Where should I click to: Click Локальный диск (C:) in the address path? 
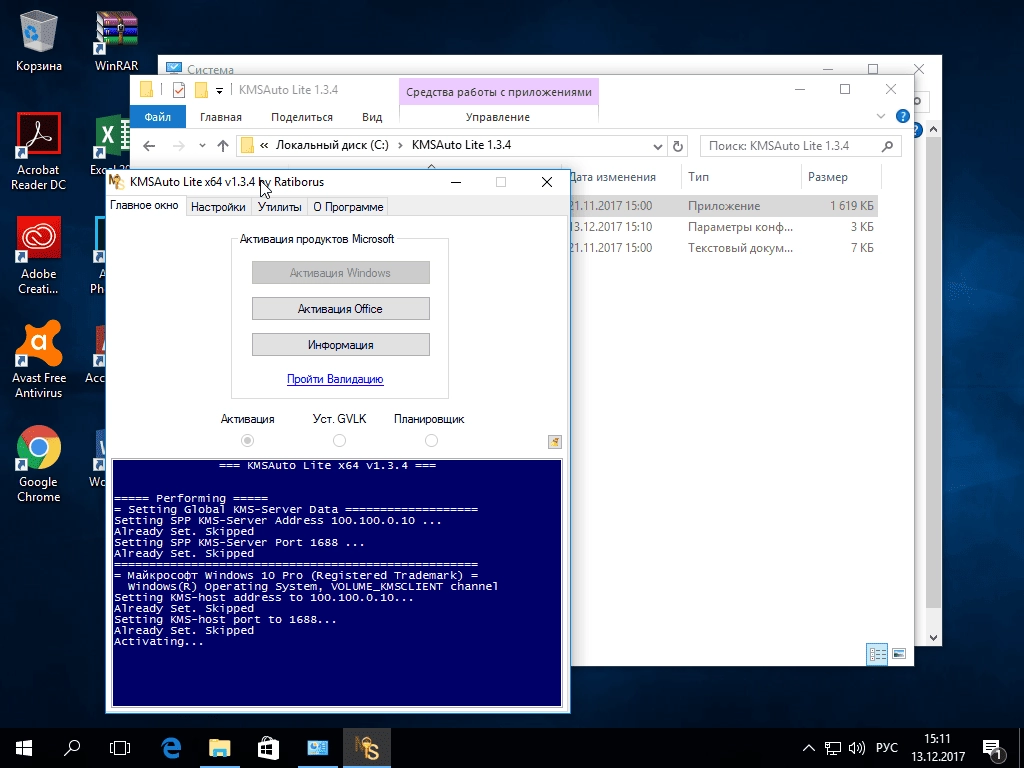[x=332, y=145]
